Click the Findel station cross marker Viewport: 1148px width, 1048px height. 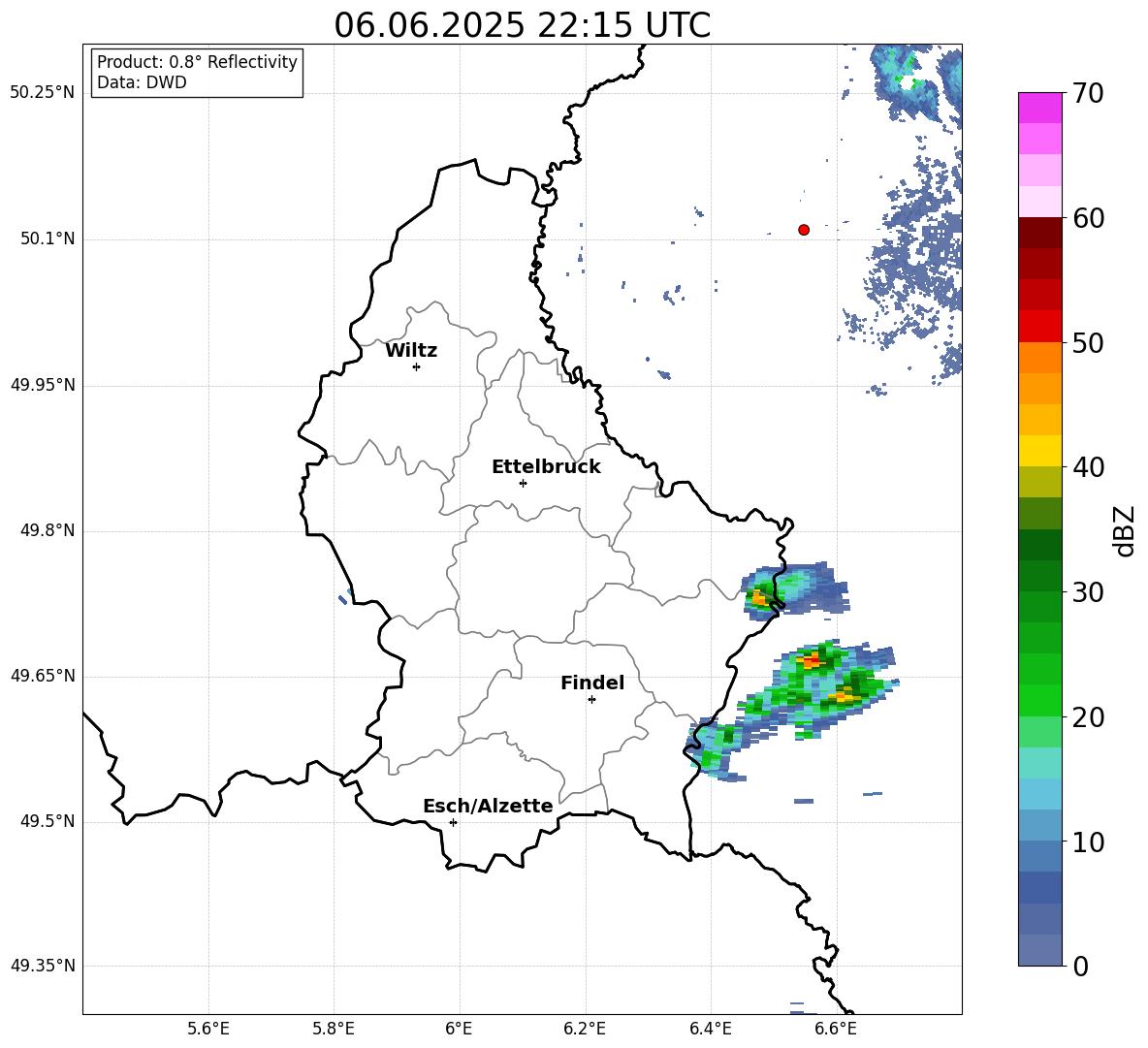(591, 700)
